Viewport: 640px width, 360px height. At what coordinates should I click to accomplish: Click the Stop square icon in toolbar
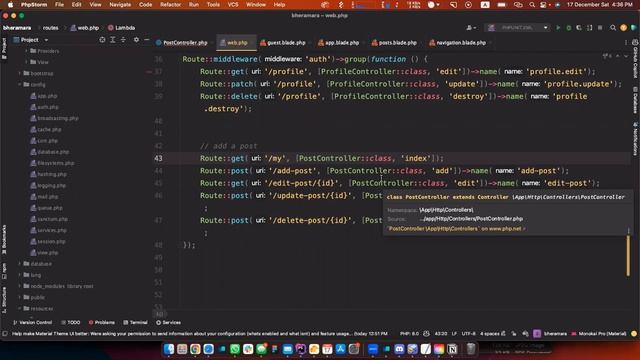(x=600, y=28)
